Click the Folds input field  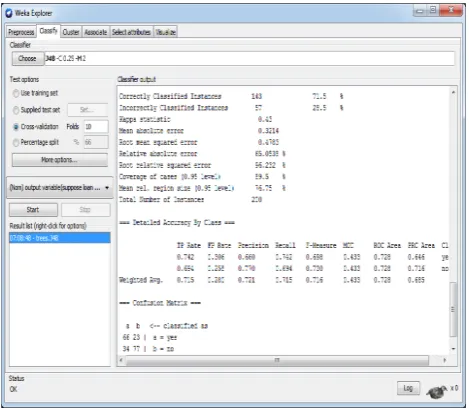click(x=96, y=127)
